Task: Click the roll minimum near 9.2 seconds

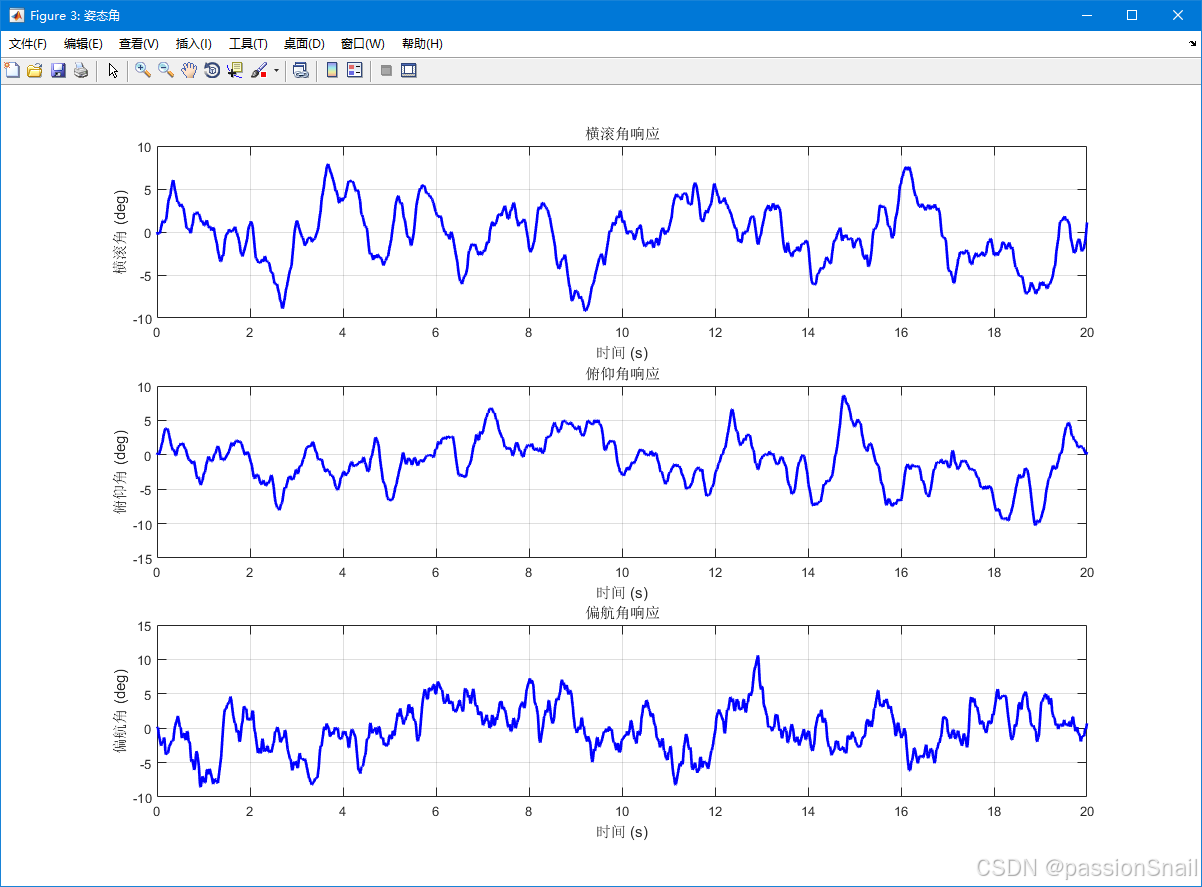Action: (x=586, y=309)
